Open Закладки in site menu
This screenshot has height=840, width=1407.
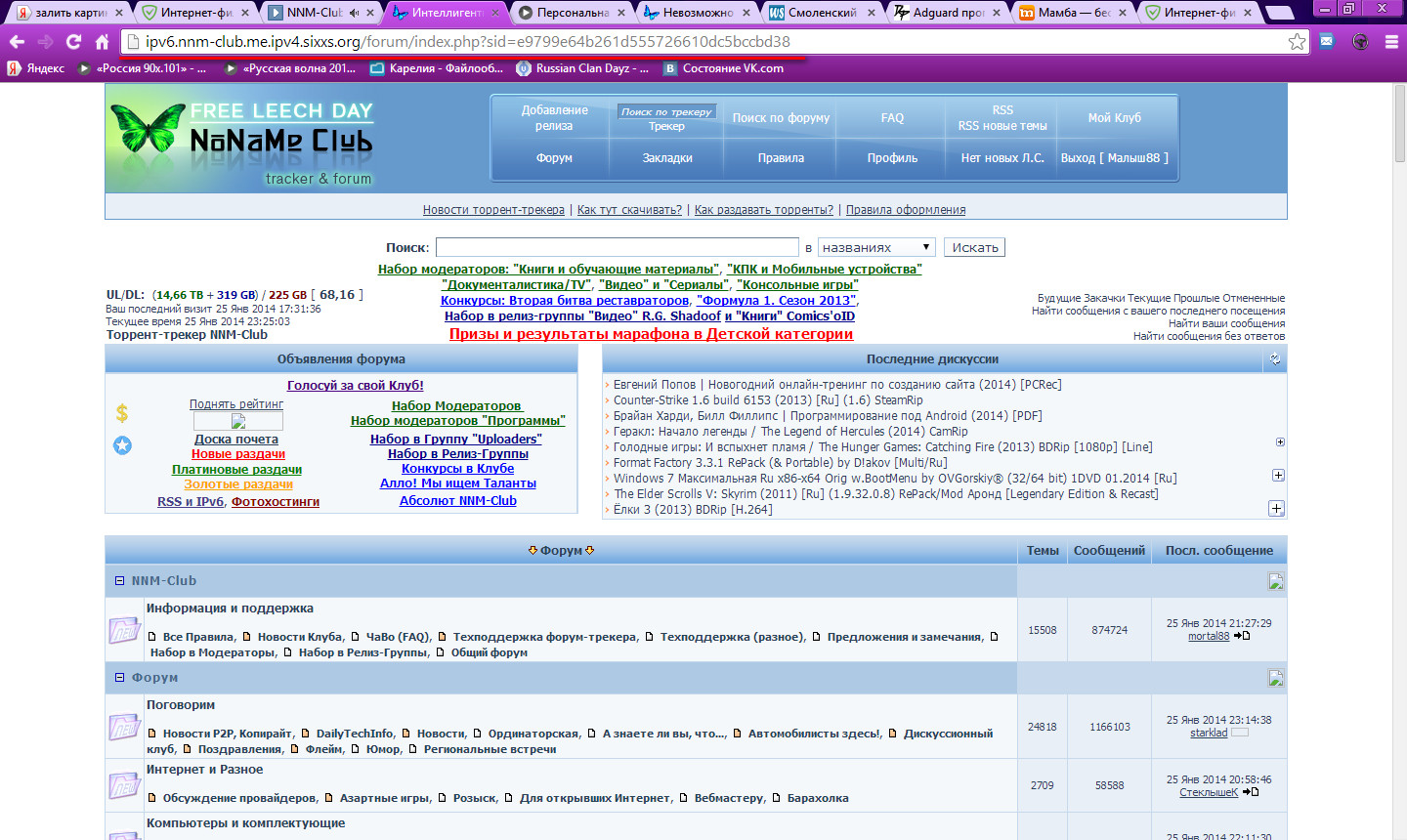(667, 158)
